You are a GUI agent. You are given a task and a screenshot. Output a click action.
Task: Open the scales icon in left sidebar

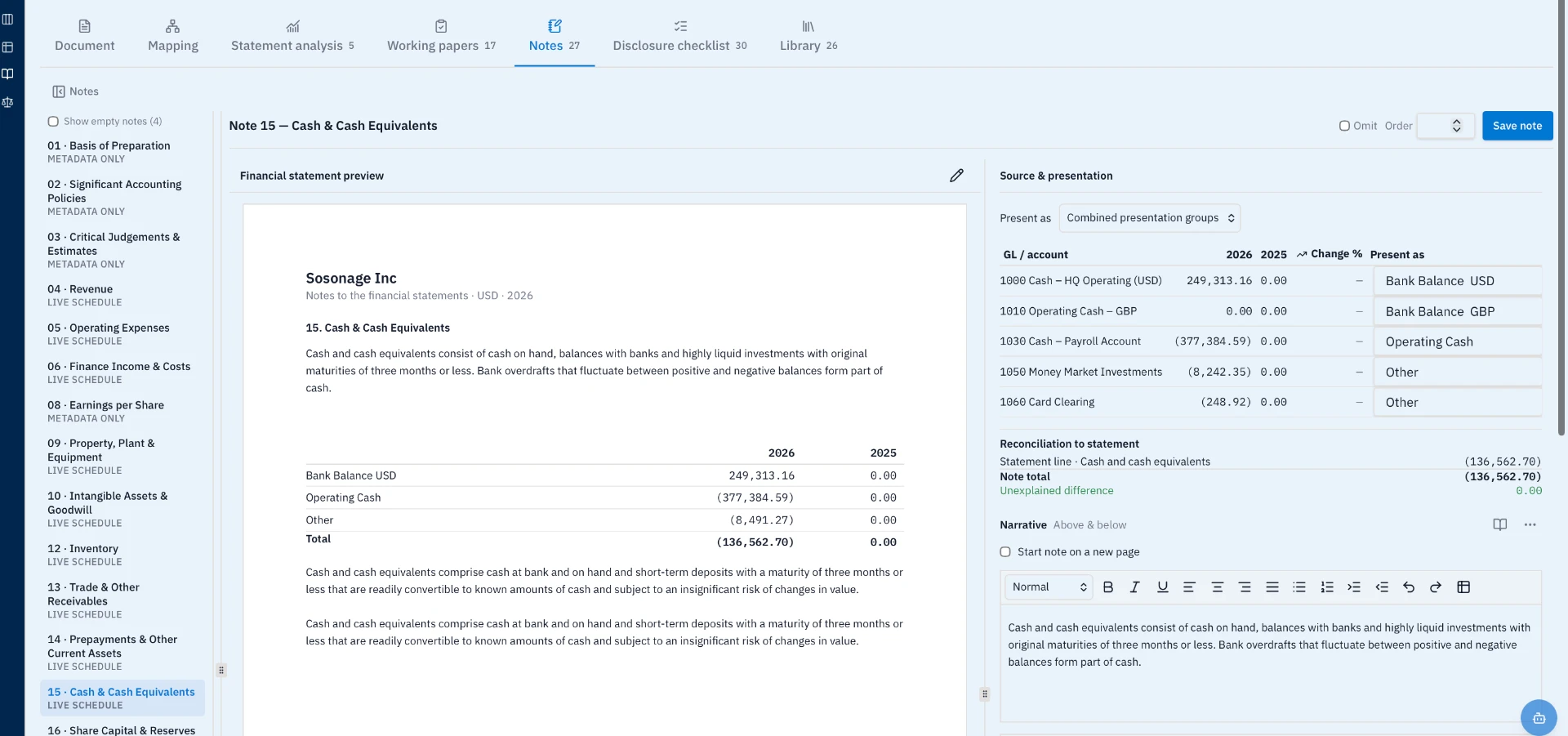click(8, 103)
